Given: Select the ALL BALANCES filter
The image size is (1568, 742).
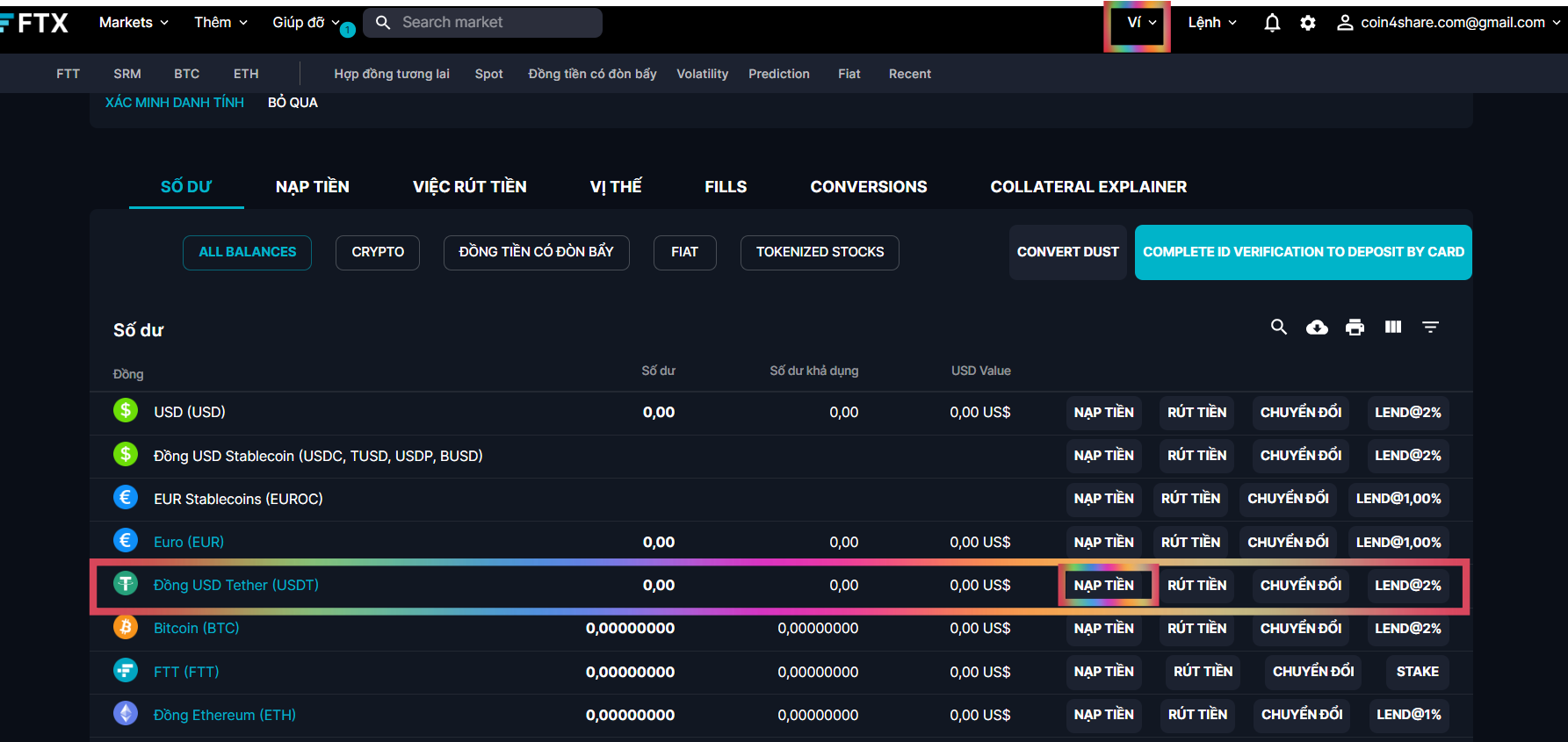Looking at the screenshot, I should pos(247,252).
